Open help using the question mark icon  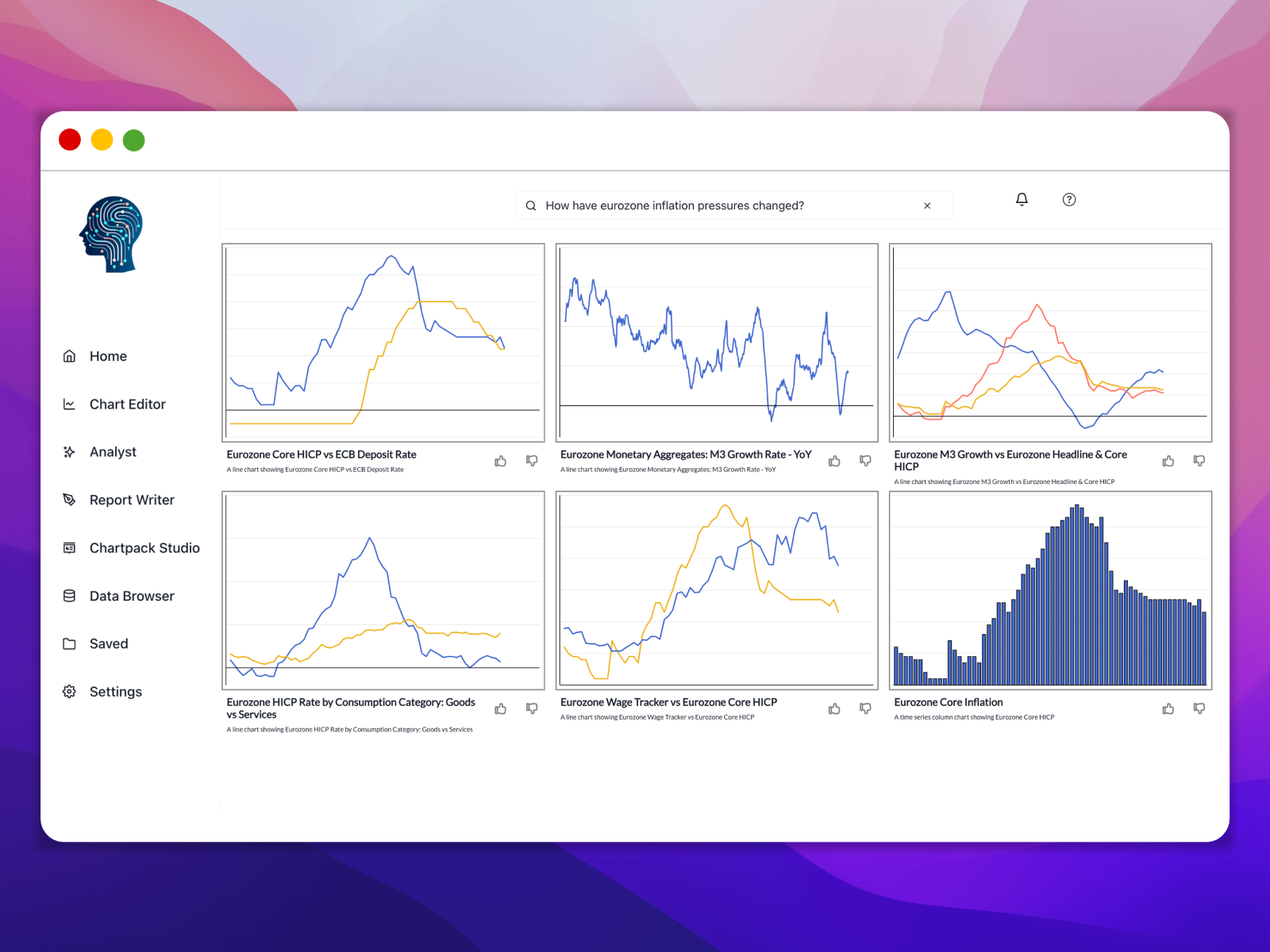(1069, 200)
